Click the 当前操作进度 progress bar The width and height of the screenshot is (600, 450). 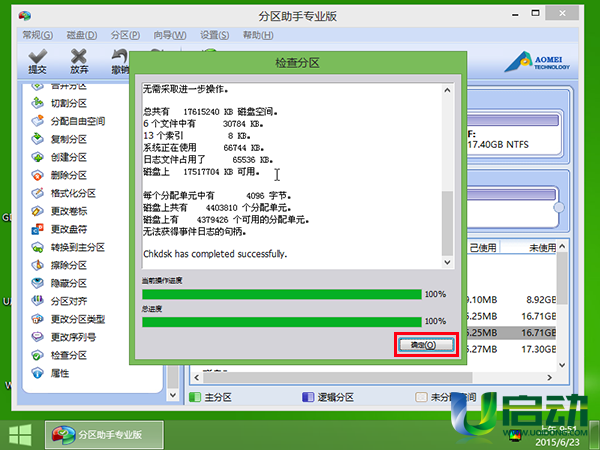[282, 294]
